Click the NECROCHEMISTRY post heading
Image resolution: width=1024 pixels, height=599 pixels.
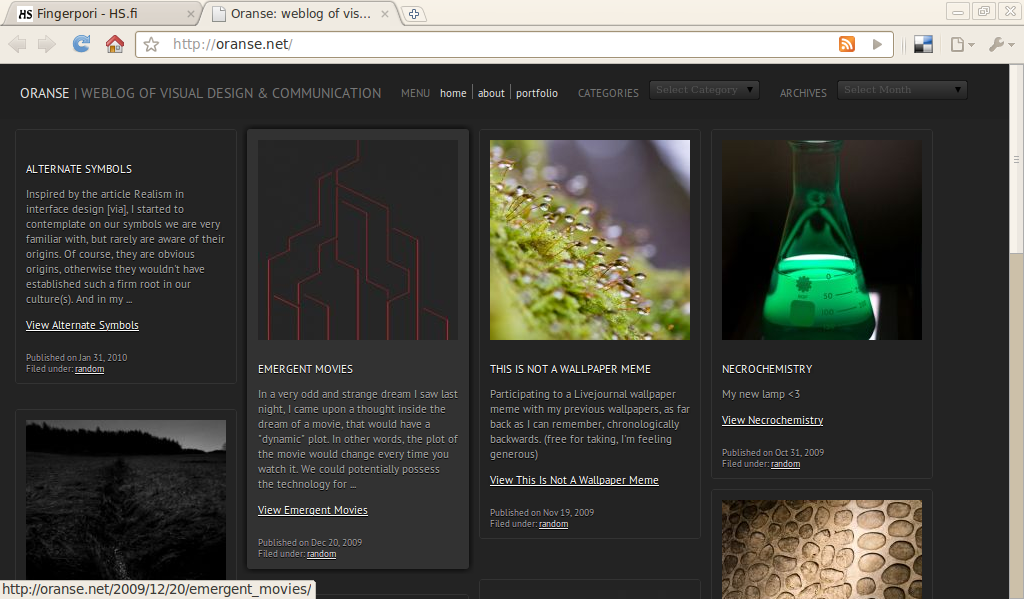coord(767,369)
